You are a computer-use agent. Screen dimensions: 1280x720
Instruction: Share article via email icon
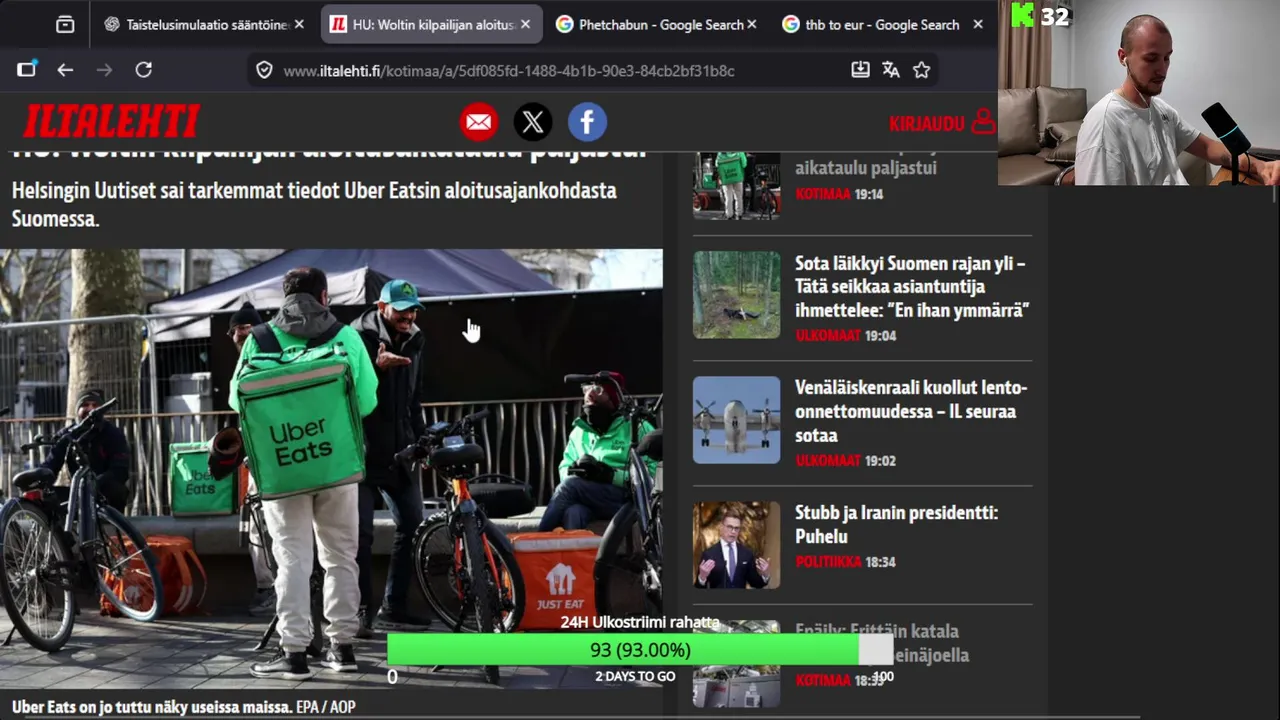pyautogui.click(x=479, y=122)
